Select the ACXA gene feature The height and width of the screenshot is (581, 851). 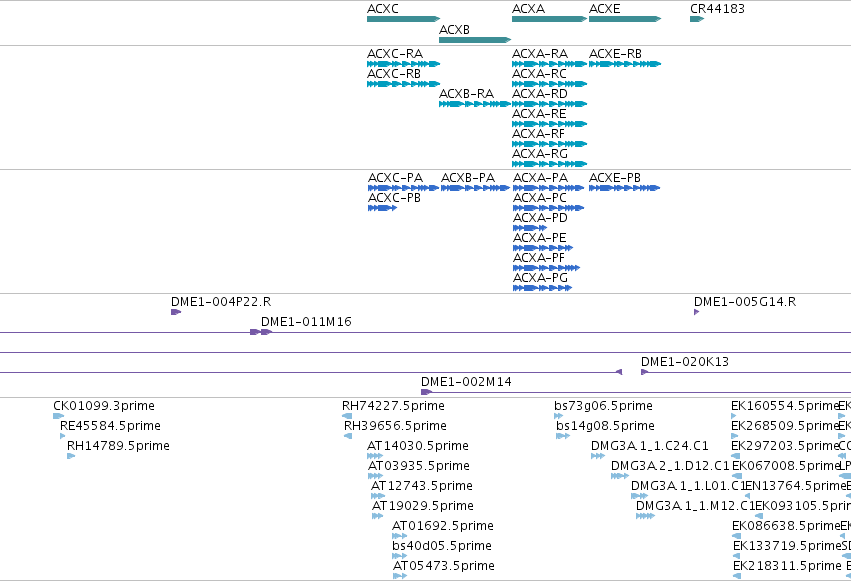point(549,19)
